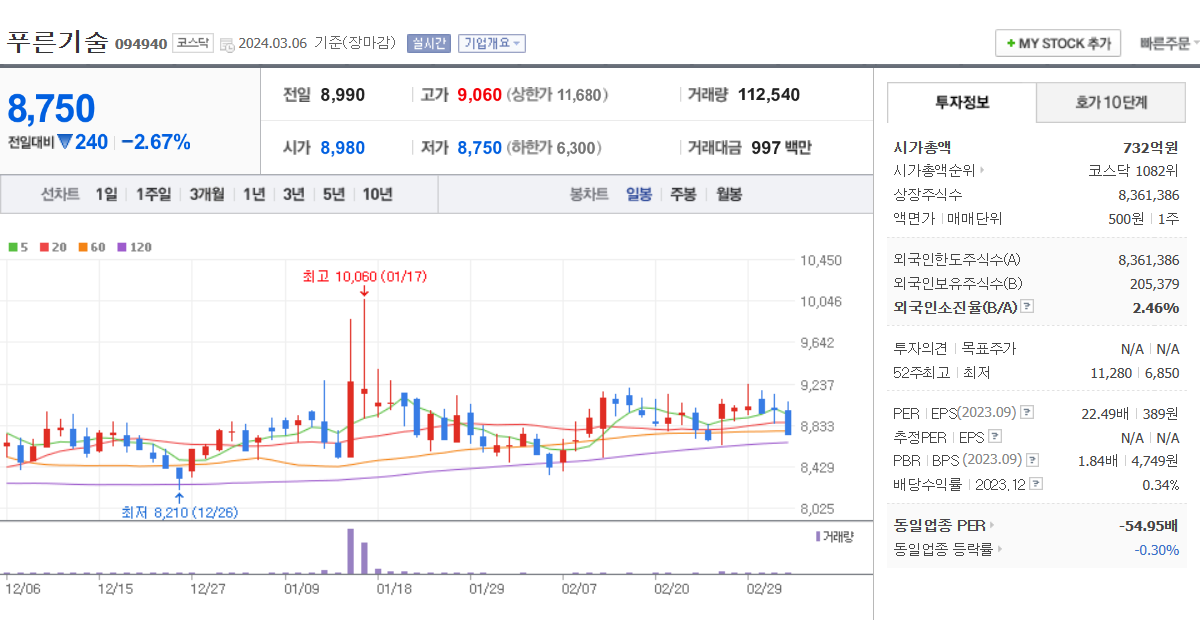The height and width of the screenshot is (620, 1202).
Task: Click the 고가 9,060 value
Action: click(479, 95)
